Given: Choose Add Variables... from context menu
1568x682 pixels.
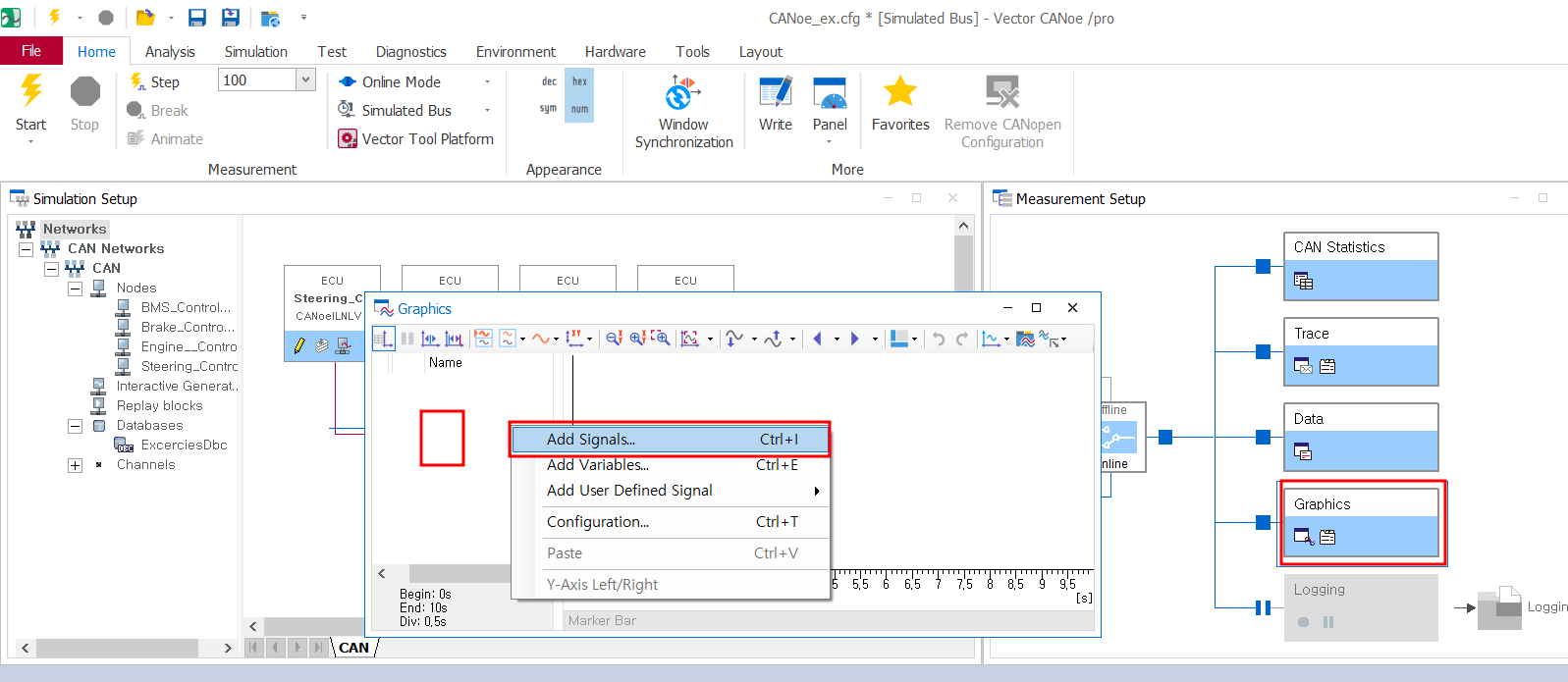Looking at the screenshot, I should [x=671, y=465].
